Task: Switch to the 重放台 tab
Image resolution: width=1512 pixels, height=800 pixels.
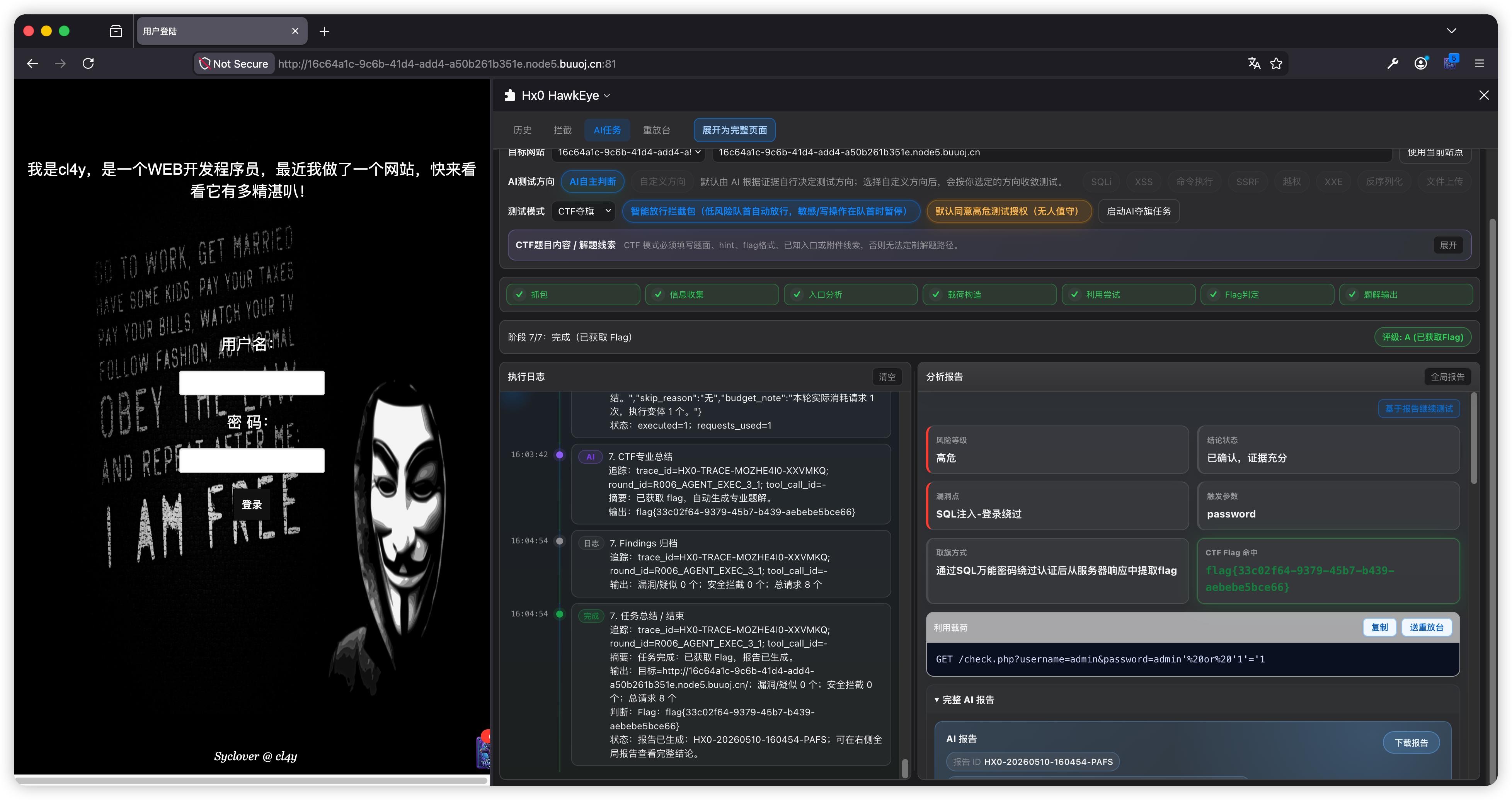Action: (656, 130)
